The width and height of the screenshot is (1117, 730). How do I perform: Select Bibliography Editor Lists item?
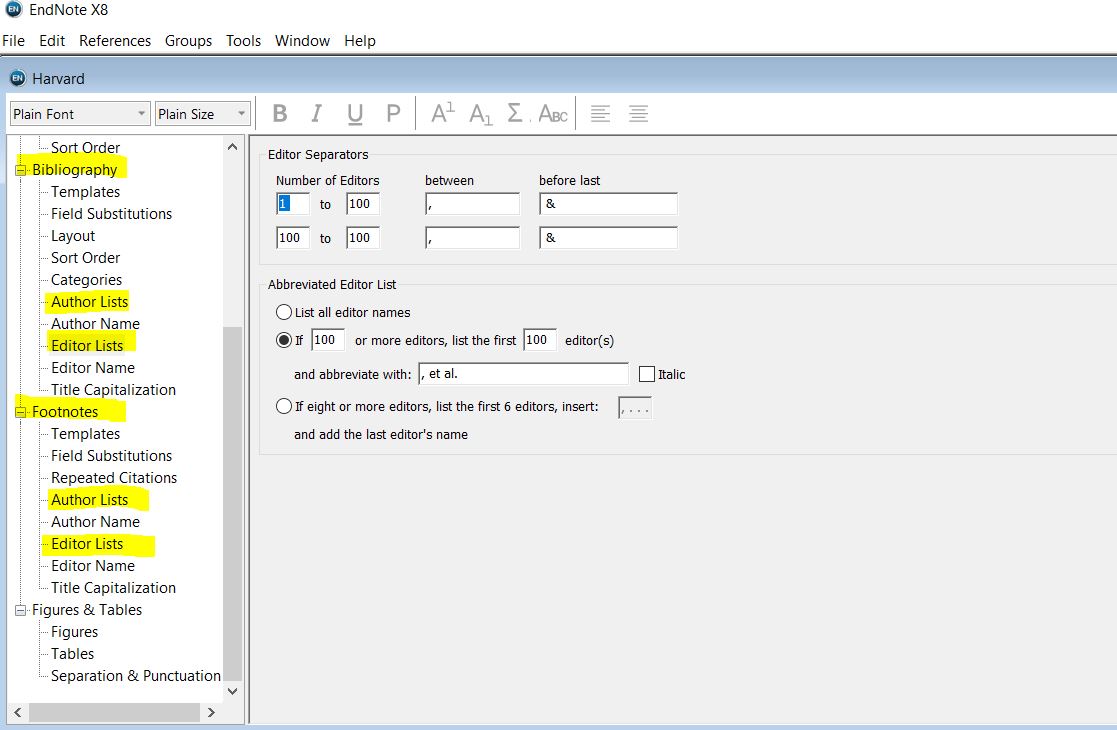(x=87, y=345)
